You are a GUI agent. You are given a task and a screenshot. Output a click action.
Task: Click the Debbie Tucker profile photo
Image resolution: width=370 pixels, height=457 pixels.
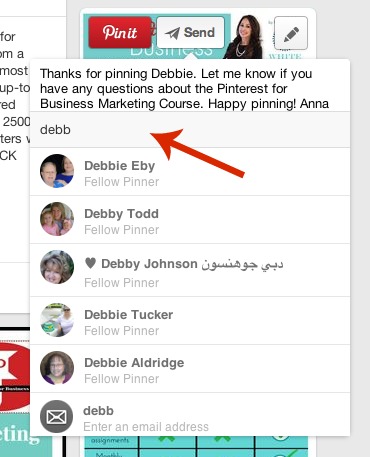pos(57,320)
